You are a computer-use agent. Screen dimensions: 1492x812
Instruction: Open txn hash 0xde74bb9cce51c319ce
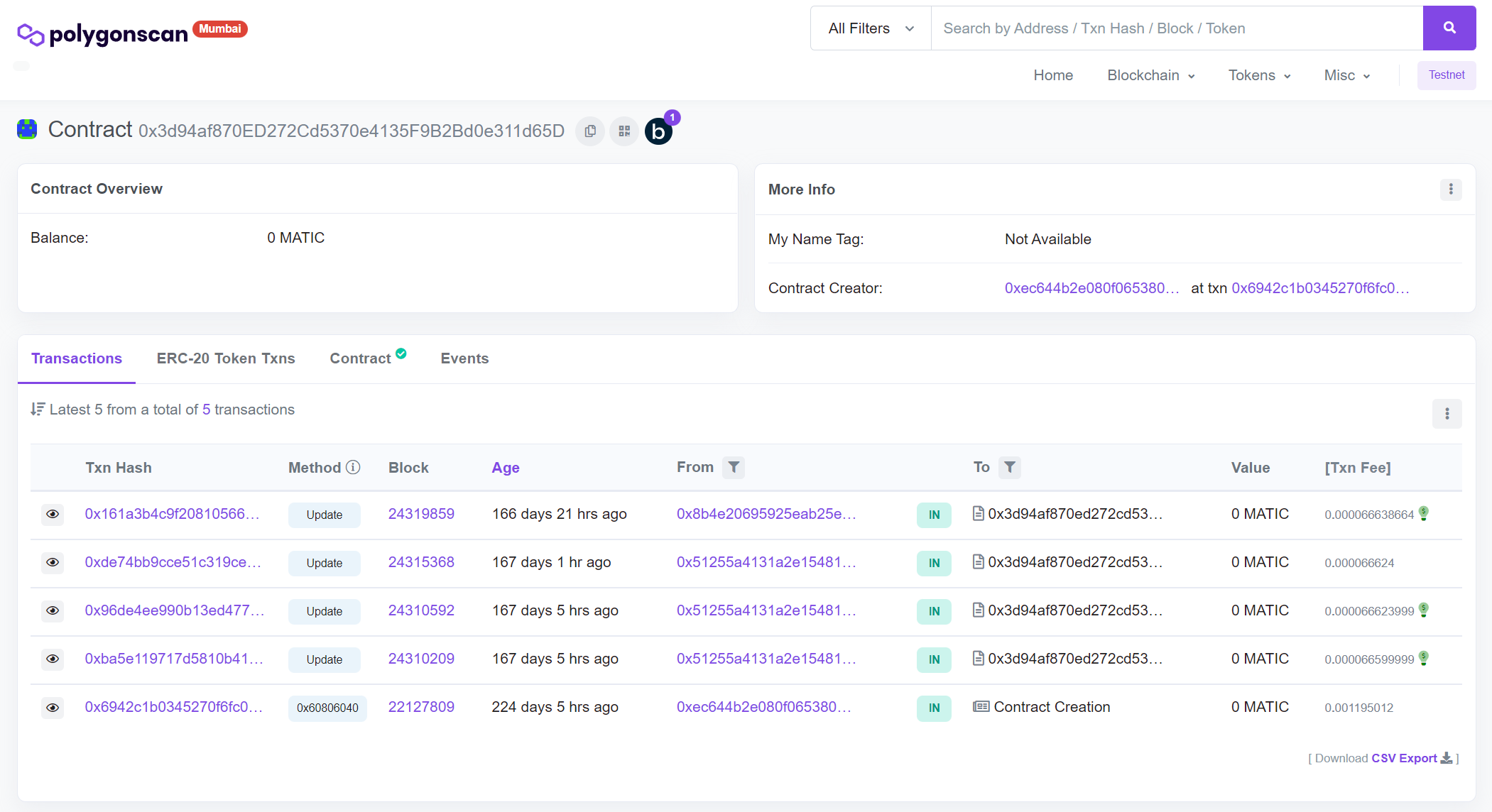[173, 562]
